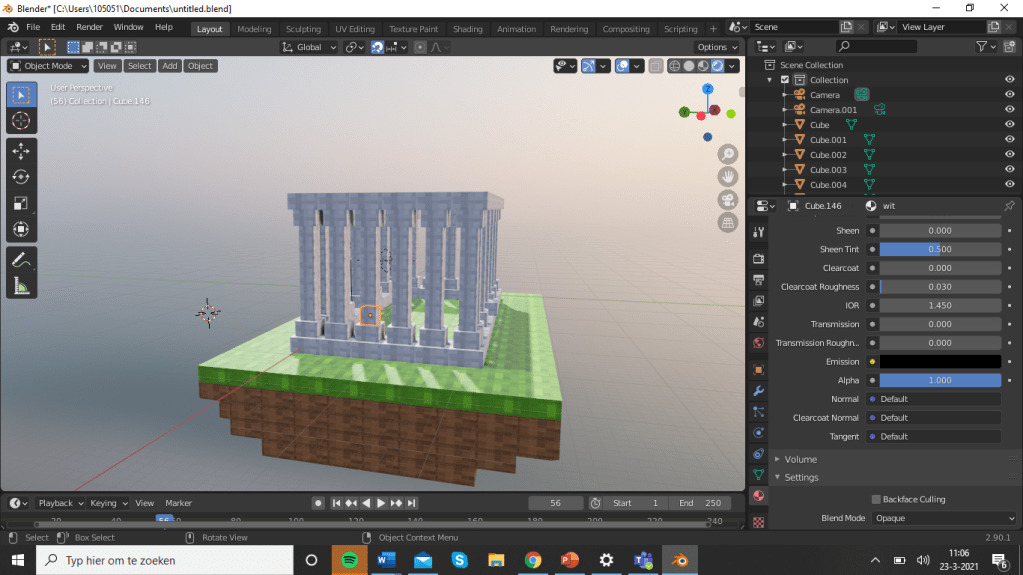Screen dimensions: 1023x575
Task: Activate the Cursor tool
Action: 21,121
